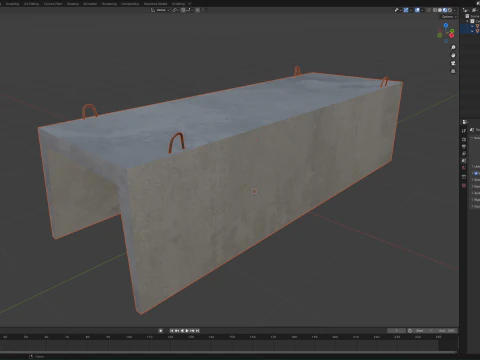480x360 pixels.
Task: Toggle viewport gizmos visibility
Action: click(x=406, y=10)
